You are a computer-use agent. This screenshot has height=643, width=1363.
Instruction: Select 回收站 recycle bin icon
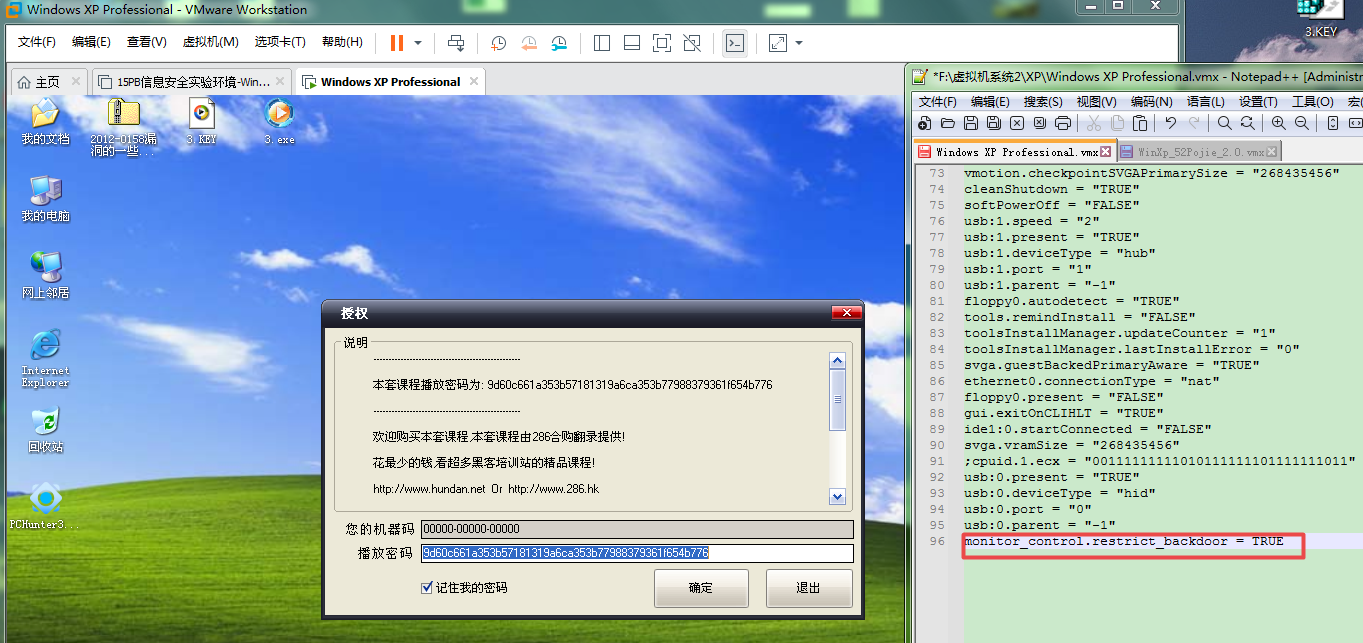point(45,430)
